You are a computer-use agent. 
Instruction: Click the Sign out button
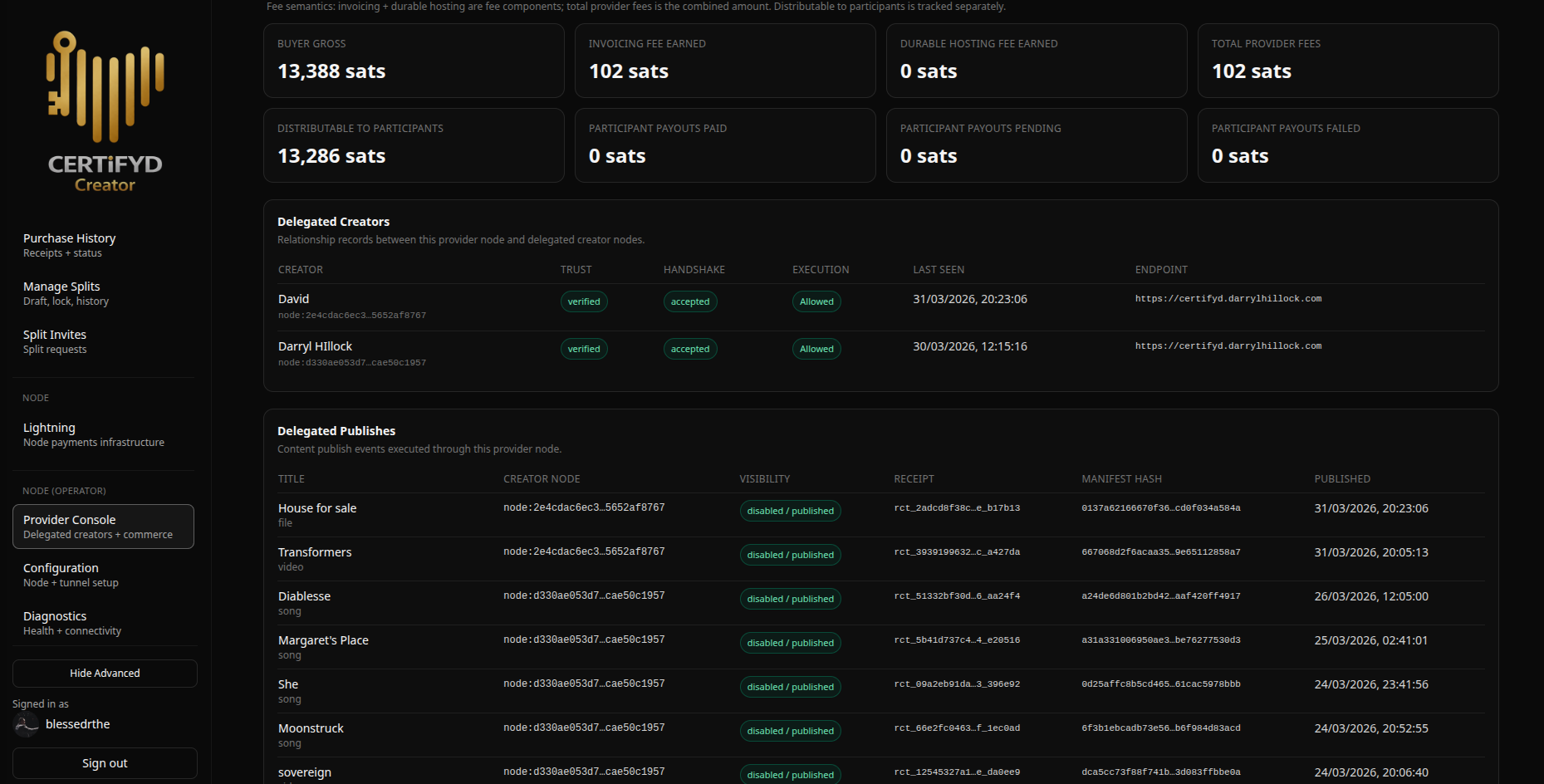pos(105,763)
